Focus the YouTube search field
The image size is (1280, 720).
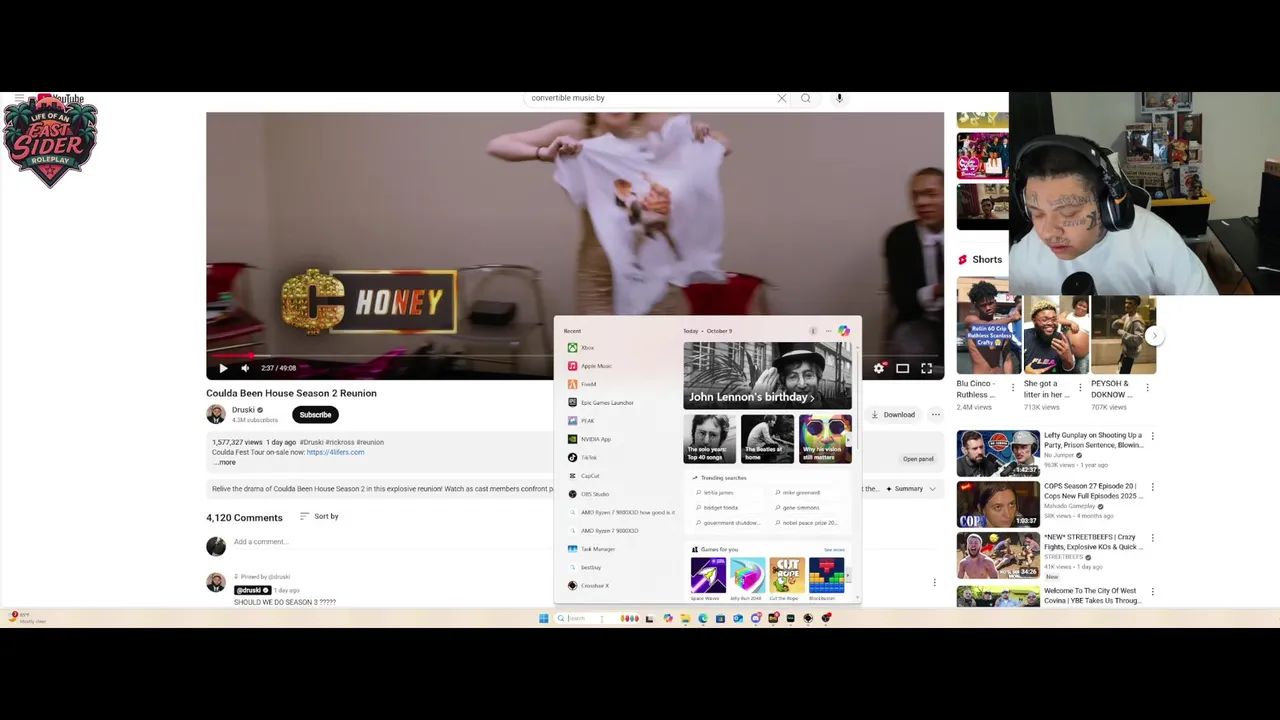point(650,98)
